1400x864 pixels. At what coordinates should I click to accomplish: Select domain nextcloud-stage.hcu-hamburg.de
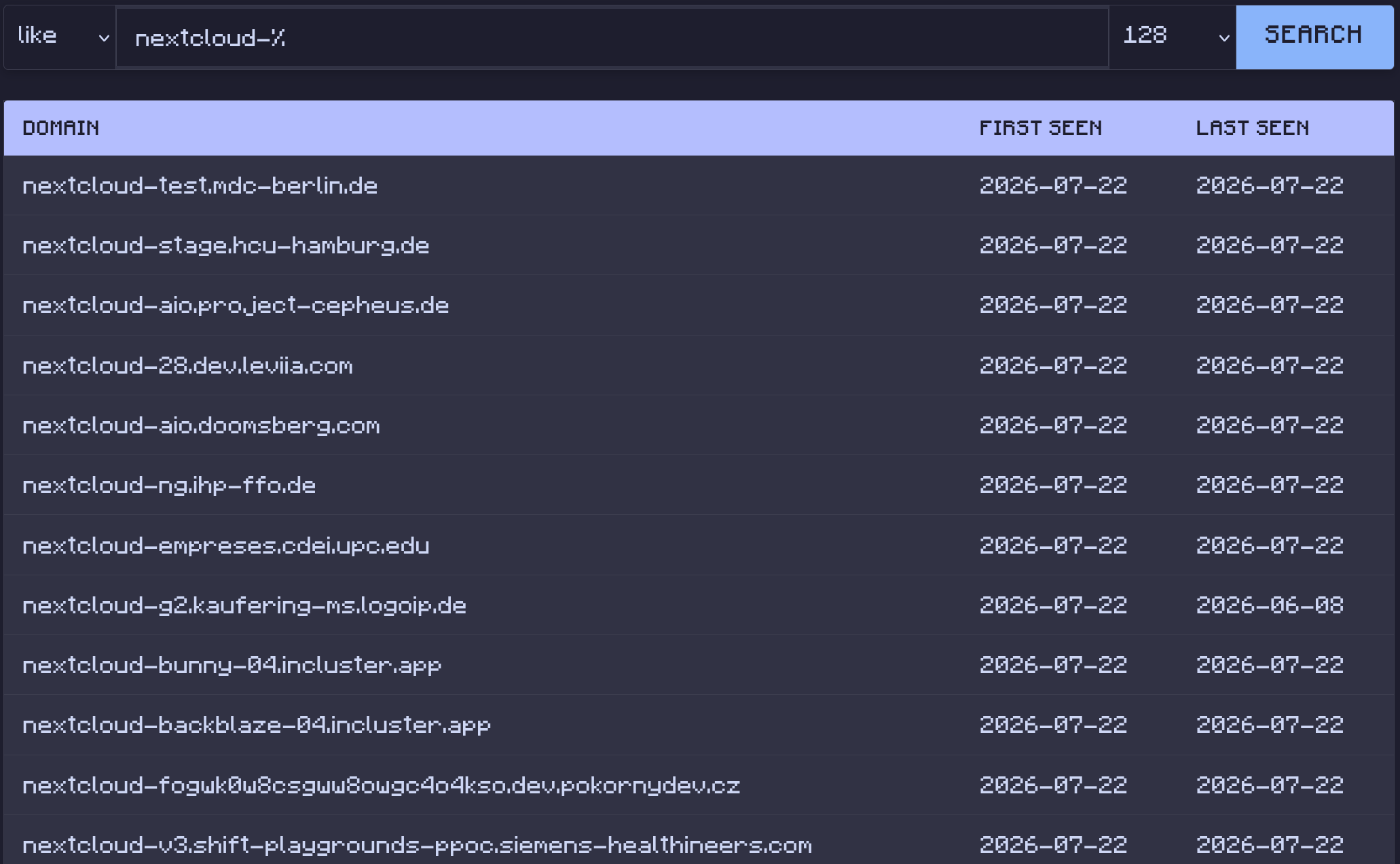point(226,245)
